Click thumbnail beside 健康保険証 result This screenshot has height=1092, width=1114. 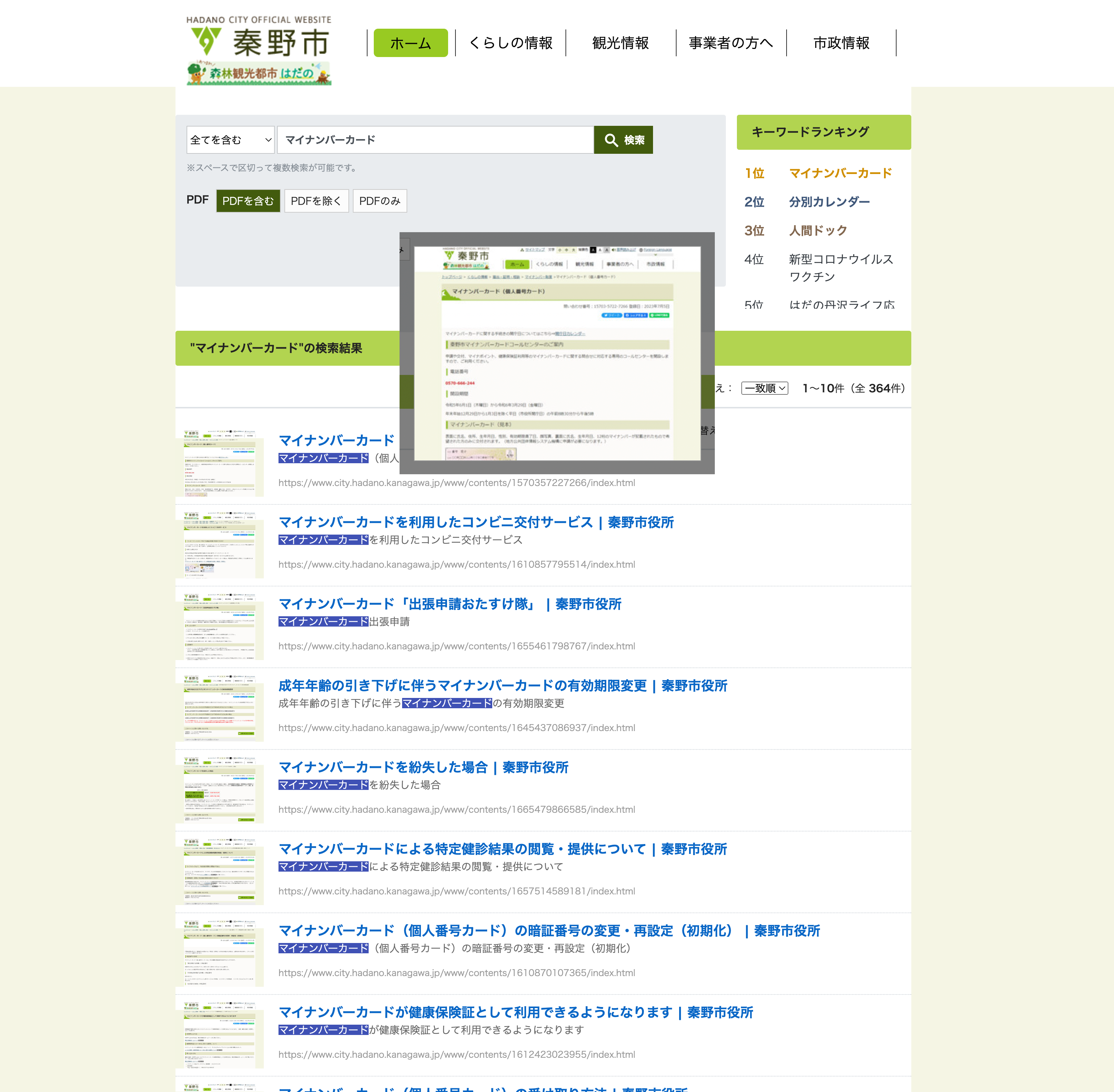pos(220,1036)
